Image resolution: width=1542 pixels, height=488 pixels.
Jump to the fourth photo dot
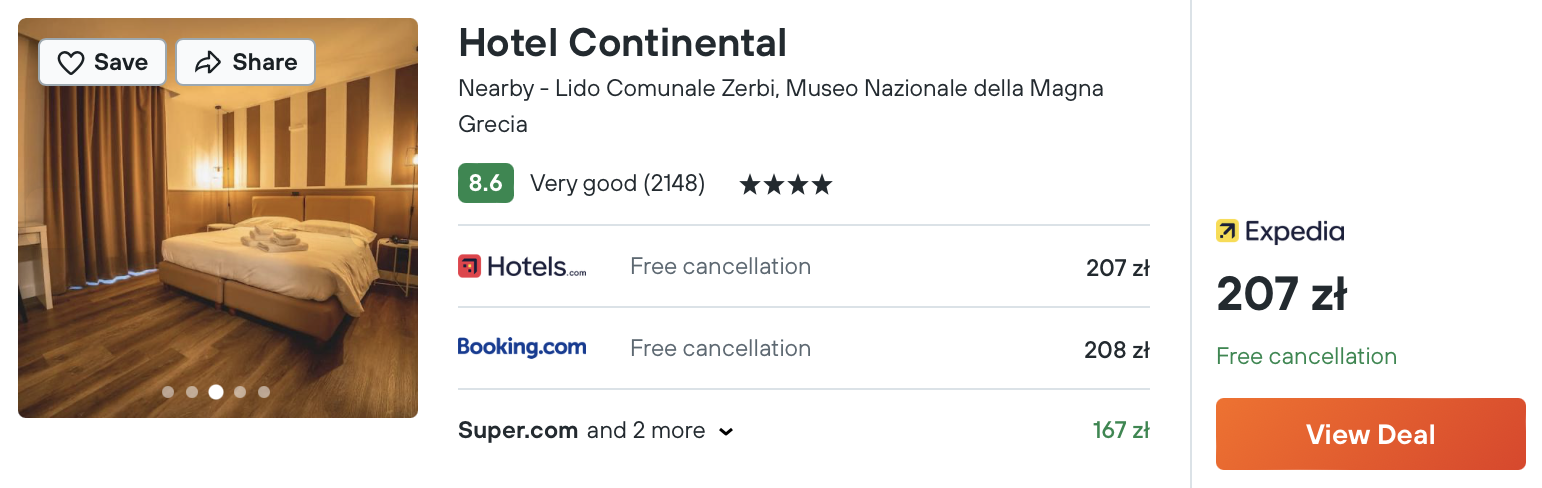(240, 392)
